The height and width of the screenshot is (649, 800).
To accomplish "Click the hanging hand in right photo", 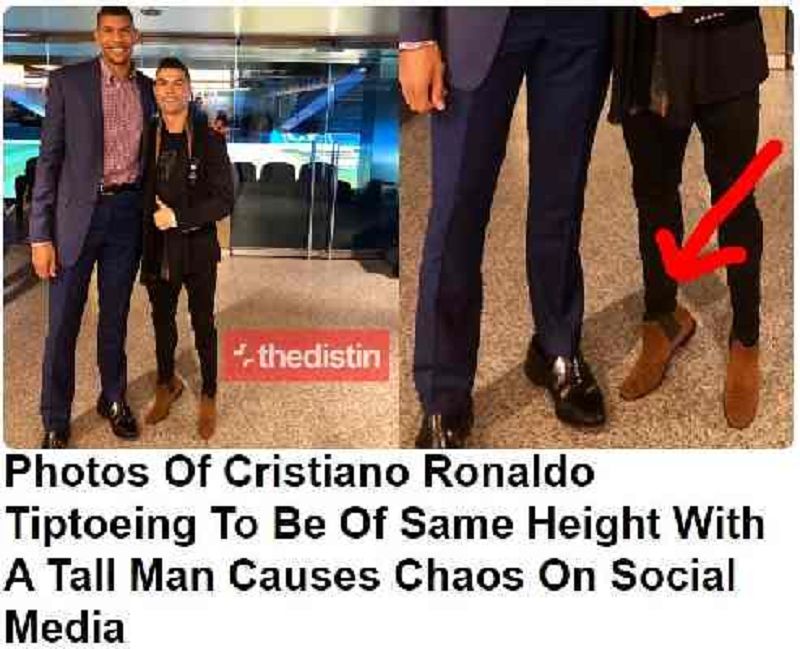I will [421, 78].
